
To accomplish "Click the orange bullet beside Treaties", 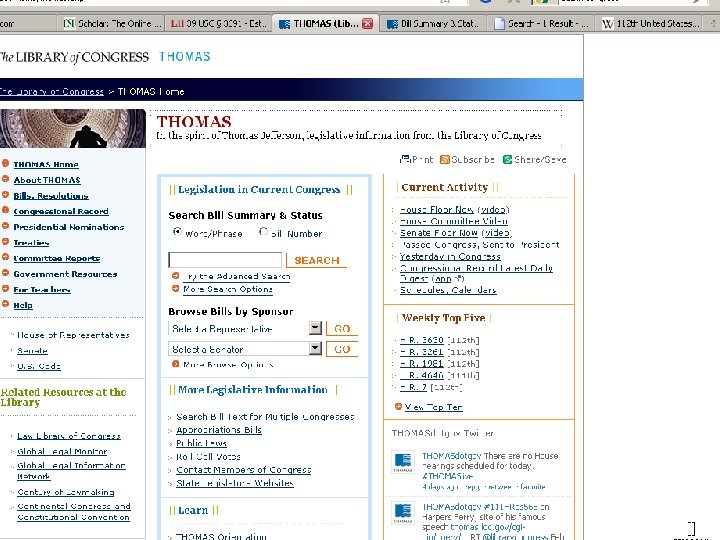I will [6, 241].
